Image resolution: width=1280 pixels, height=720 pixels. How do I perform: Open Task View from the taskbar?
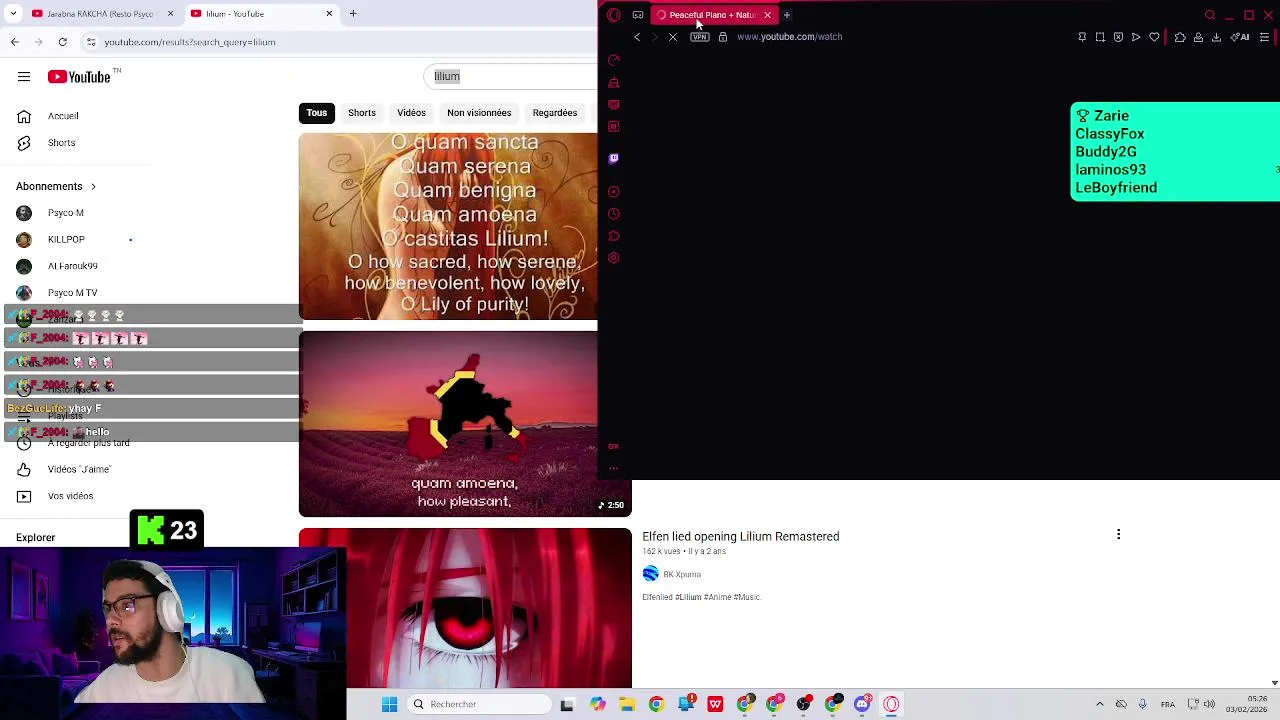[x=567, y=704]
